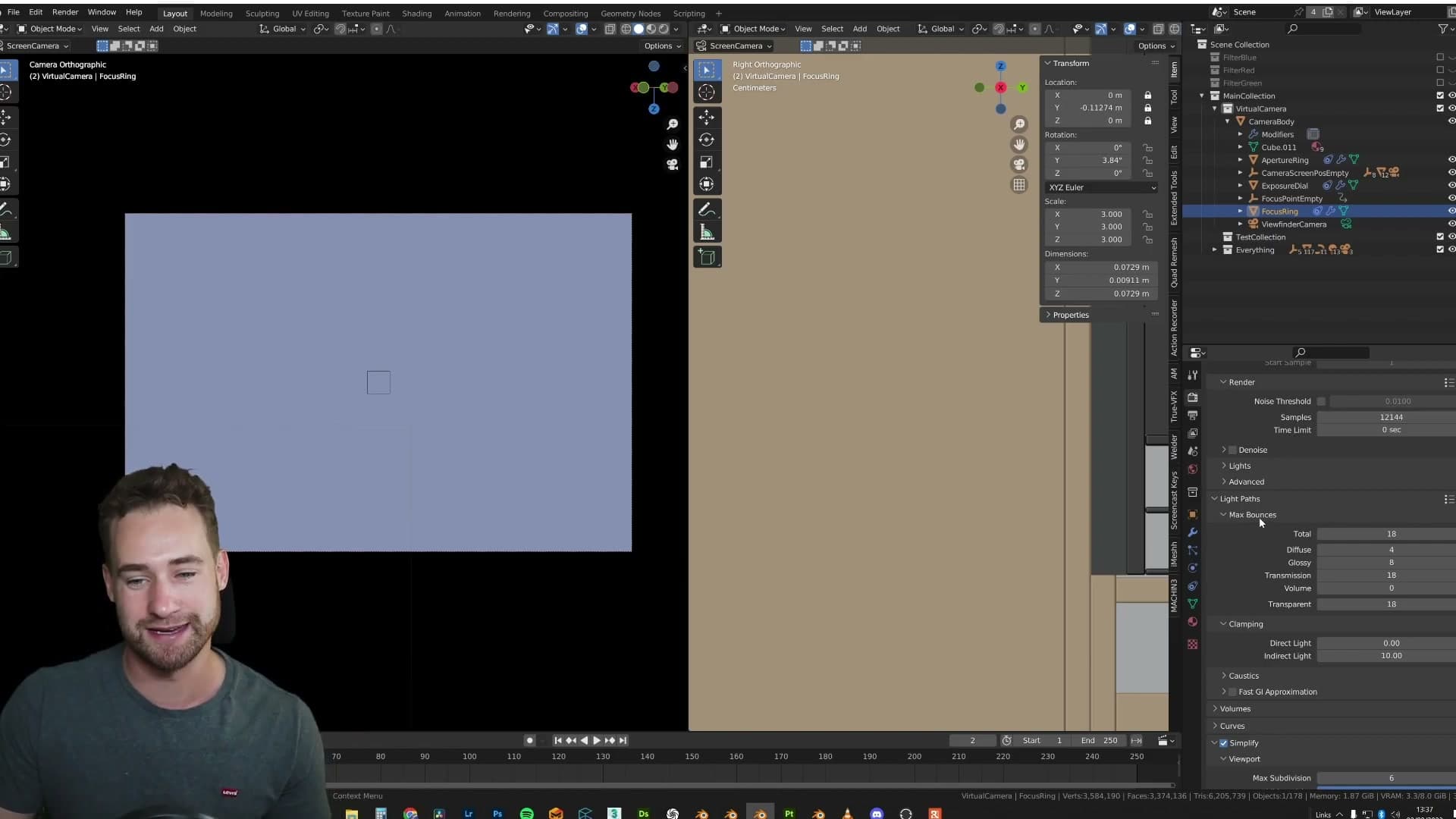Open the Window menu
This screenshot has height=819, width=1456.
pyautogui.click(x=102, y=12)
